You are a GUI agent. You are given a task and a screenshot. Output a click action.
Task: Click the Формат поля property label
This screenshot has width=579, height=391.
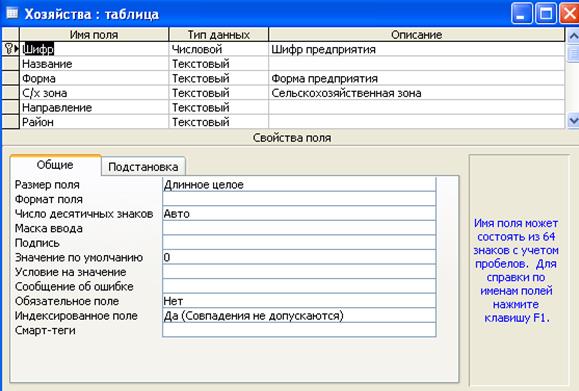(x=49, y=199)
